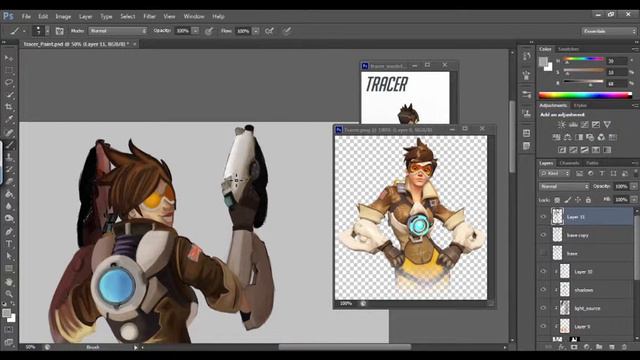The height and width of the screenshot is (360, 640).
Task: Open the layer Fill arrow
Action: (633, 200)
